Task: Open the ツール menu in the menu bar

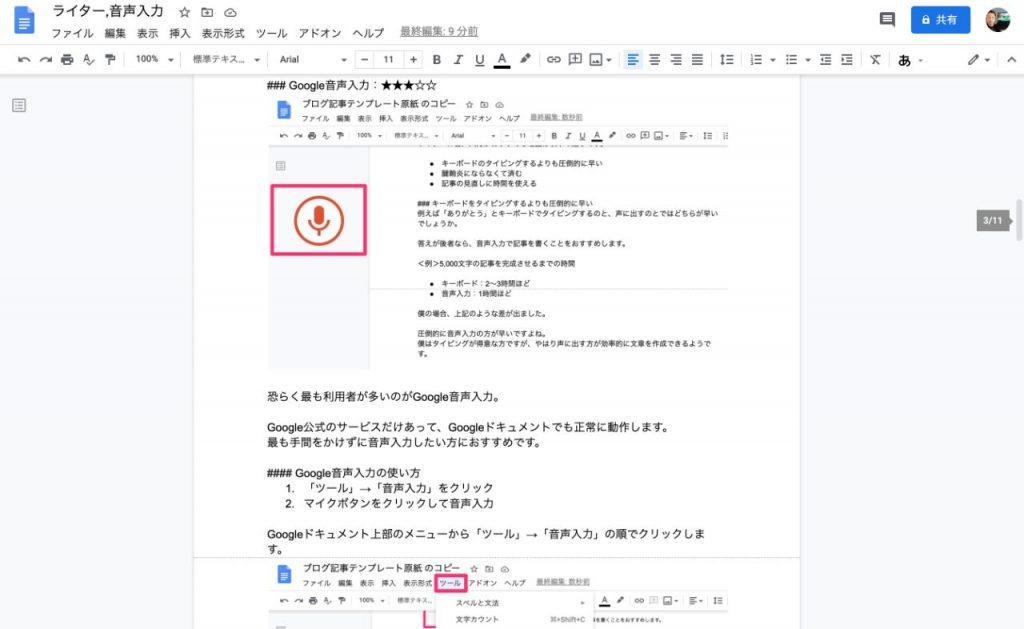Action: [270, 33]
